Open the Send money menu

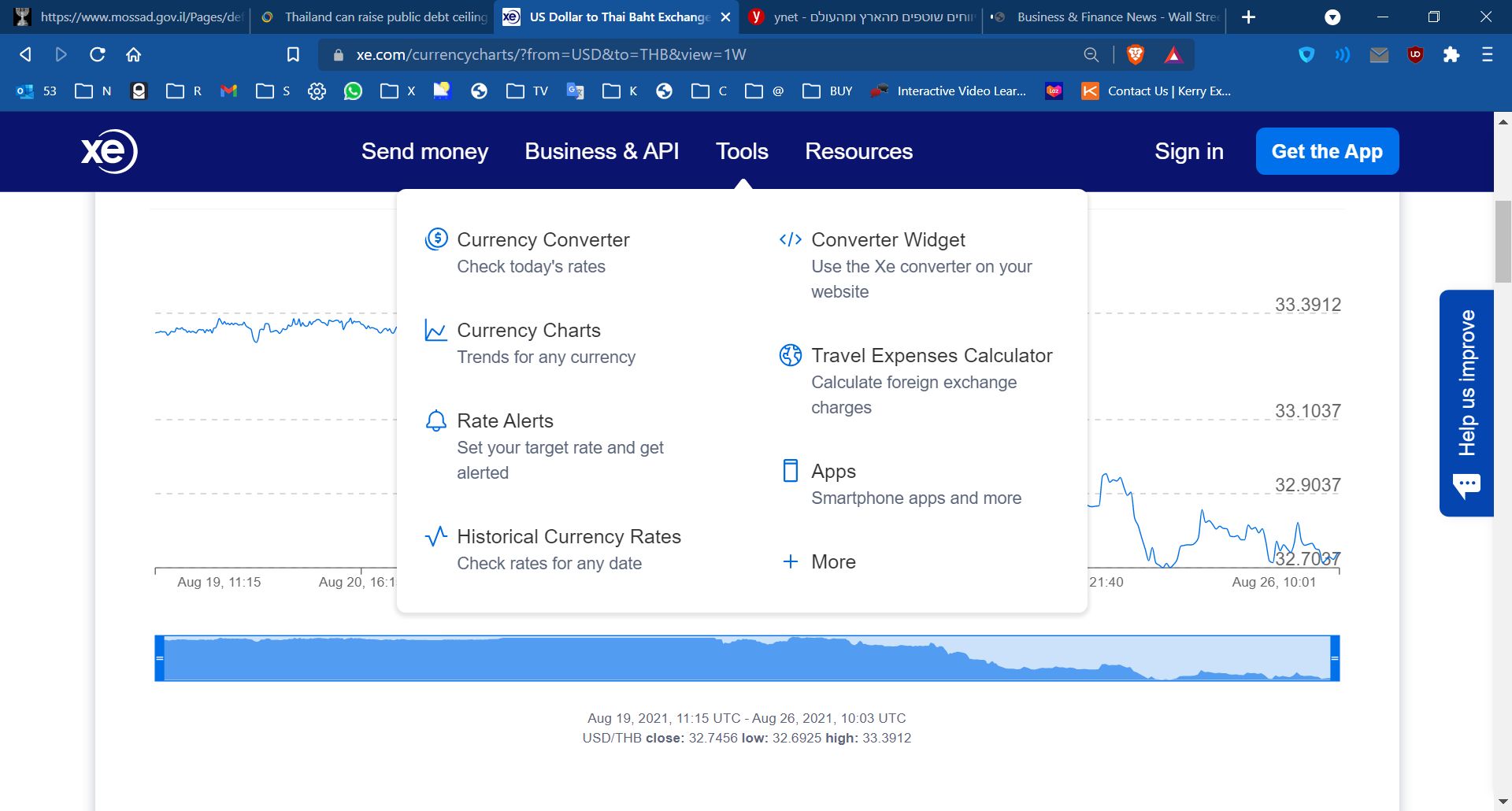click(424, 151)
